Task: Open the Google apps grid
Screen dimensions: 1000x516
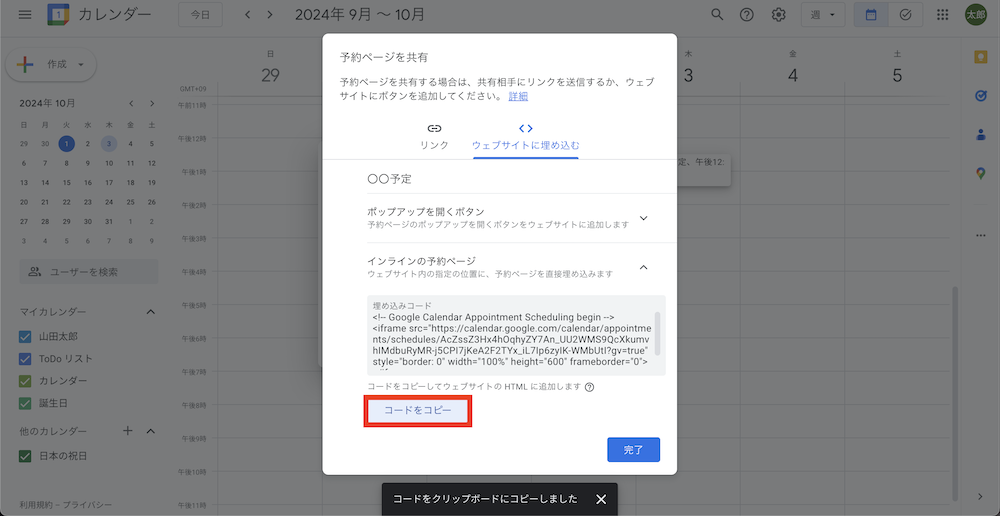Action: pyautogui.click(x=942, y=15)
